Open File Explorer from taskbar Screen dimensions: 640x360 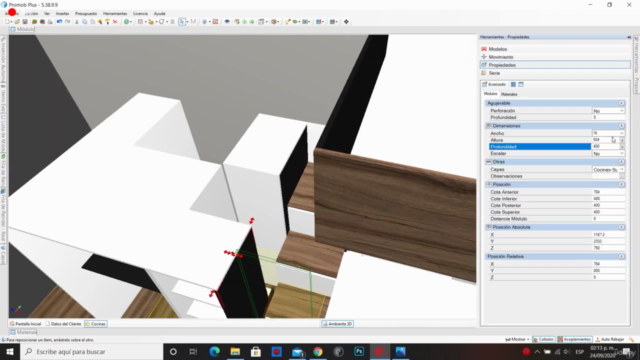coord(235,351)
